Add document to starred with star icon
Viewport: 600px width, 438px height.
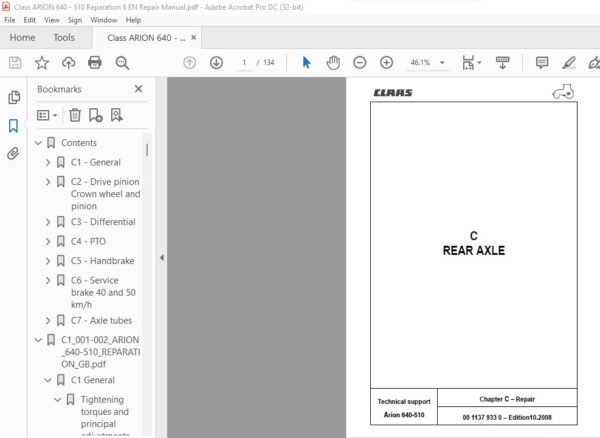[x=42, y=62]
